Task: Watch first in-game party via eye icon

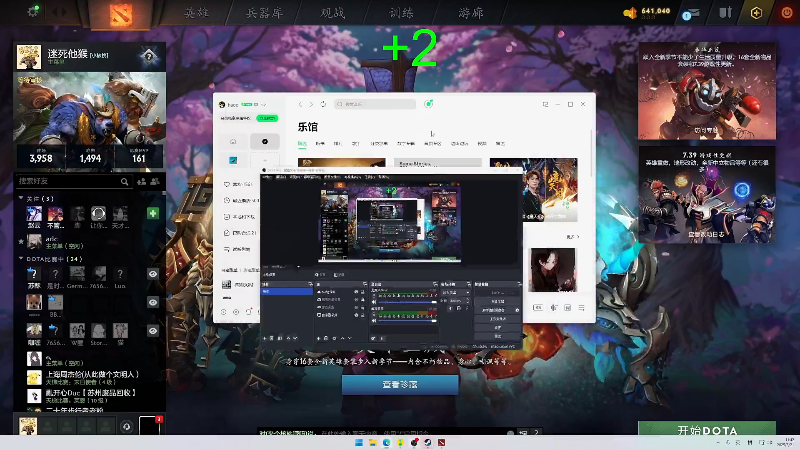Action: tap(153, 274)
